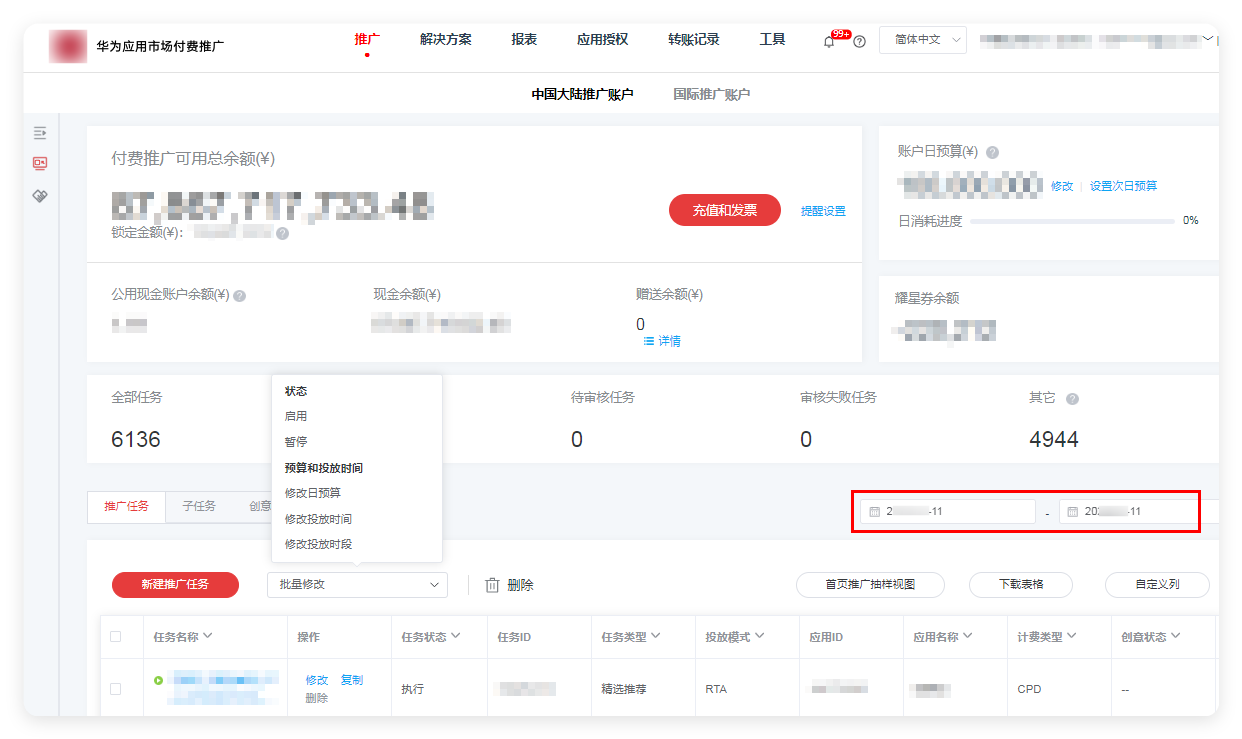
Task: Click the 设置次日预算 link
Action: [1124, 186]
